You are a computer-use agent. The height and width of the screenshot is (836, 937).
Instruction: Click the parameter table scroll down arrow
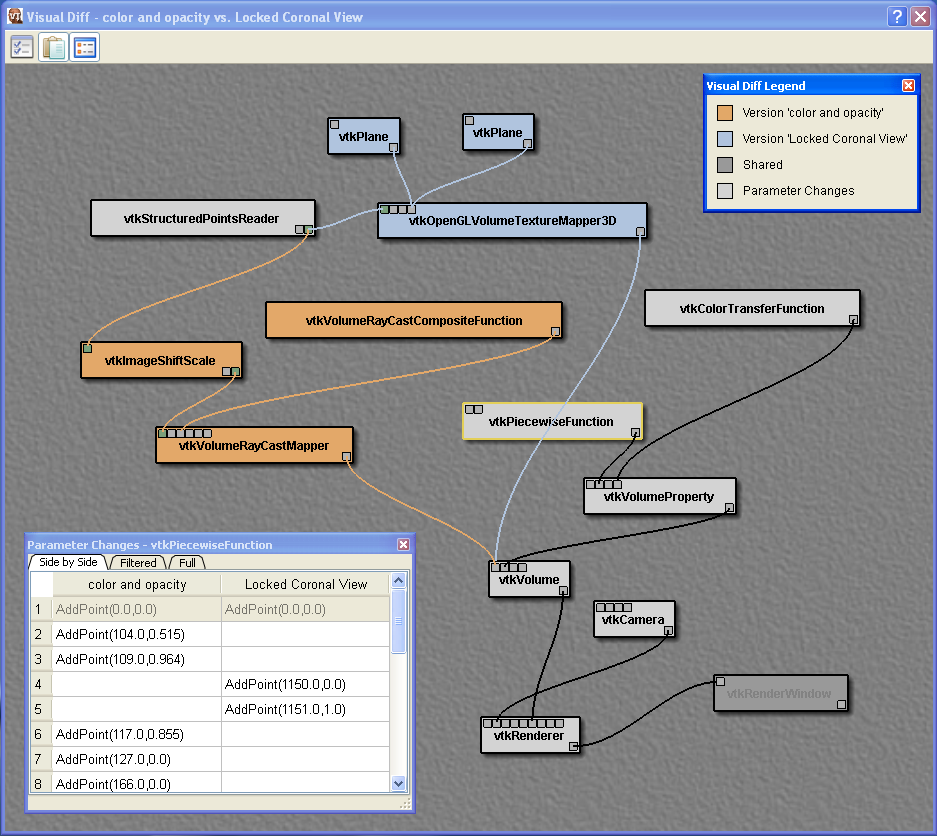[x=399, y=783]
